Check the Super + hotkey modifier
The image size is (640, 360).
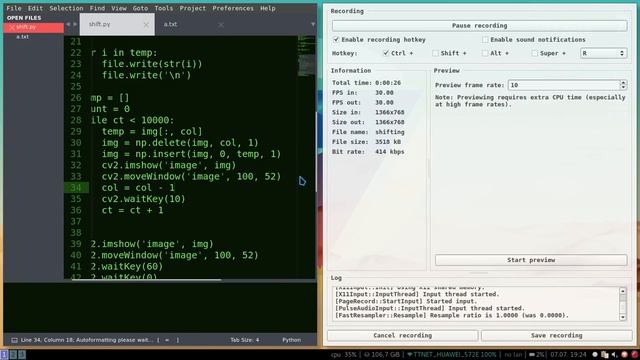[x=534, y=53]
